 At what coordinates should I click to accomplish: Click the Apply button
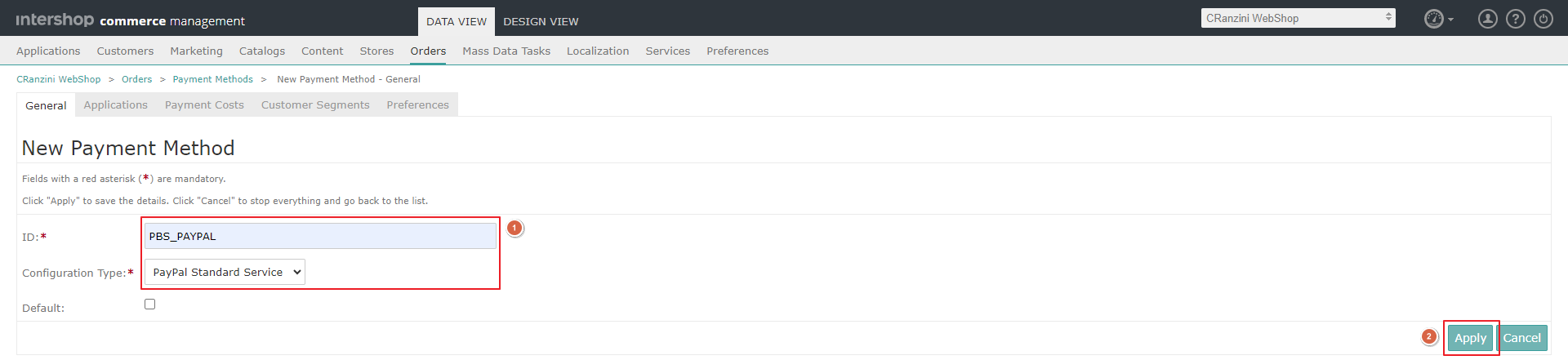1470,338
